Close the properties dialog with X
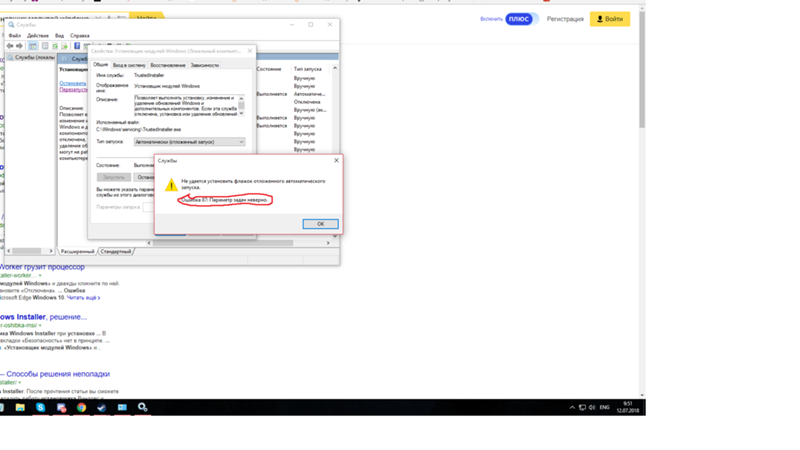This screenshot has height=450, width=800. (x=249, y=51)
